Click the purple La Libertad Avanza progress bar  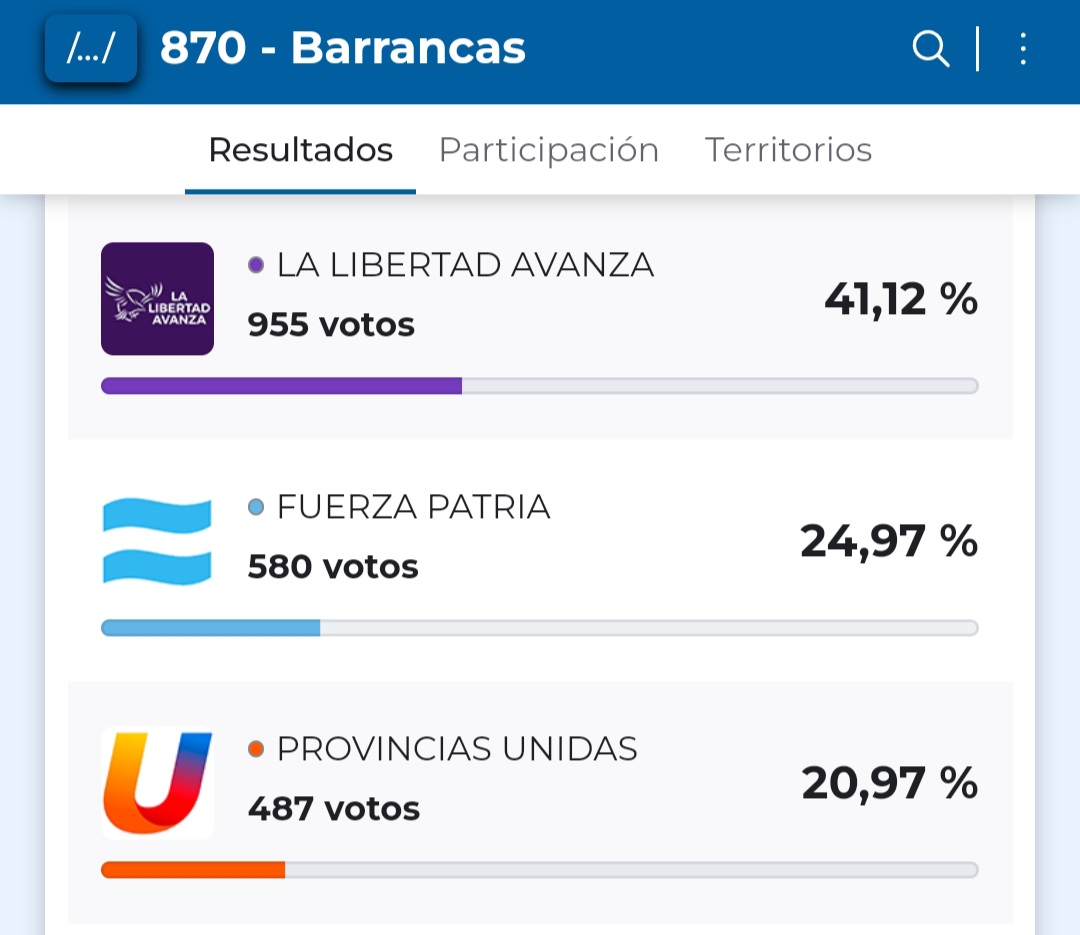tap(282, 386)
